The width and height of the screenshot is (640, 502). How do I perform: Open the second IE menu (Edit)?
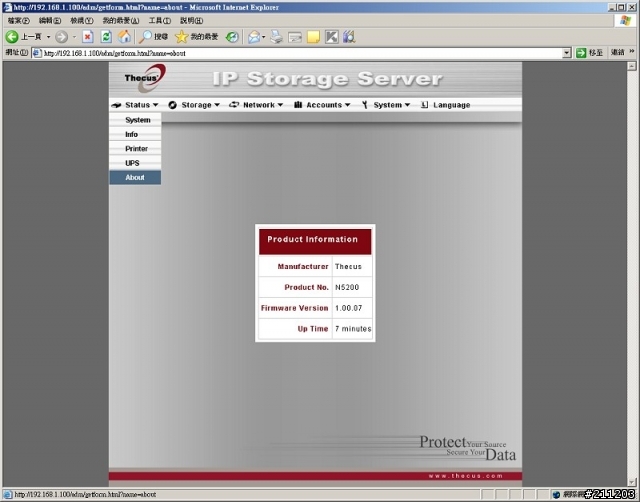[50, 20]
